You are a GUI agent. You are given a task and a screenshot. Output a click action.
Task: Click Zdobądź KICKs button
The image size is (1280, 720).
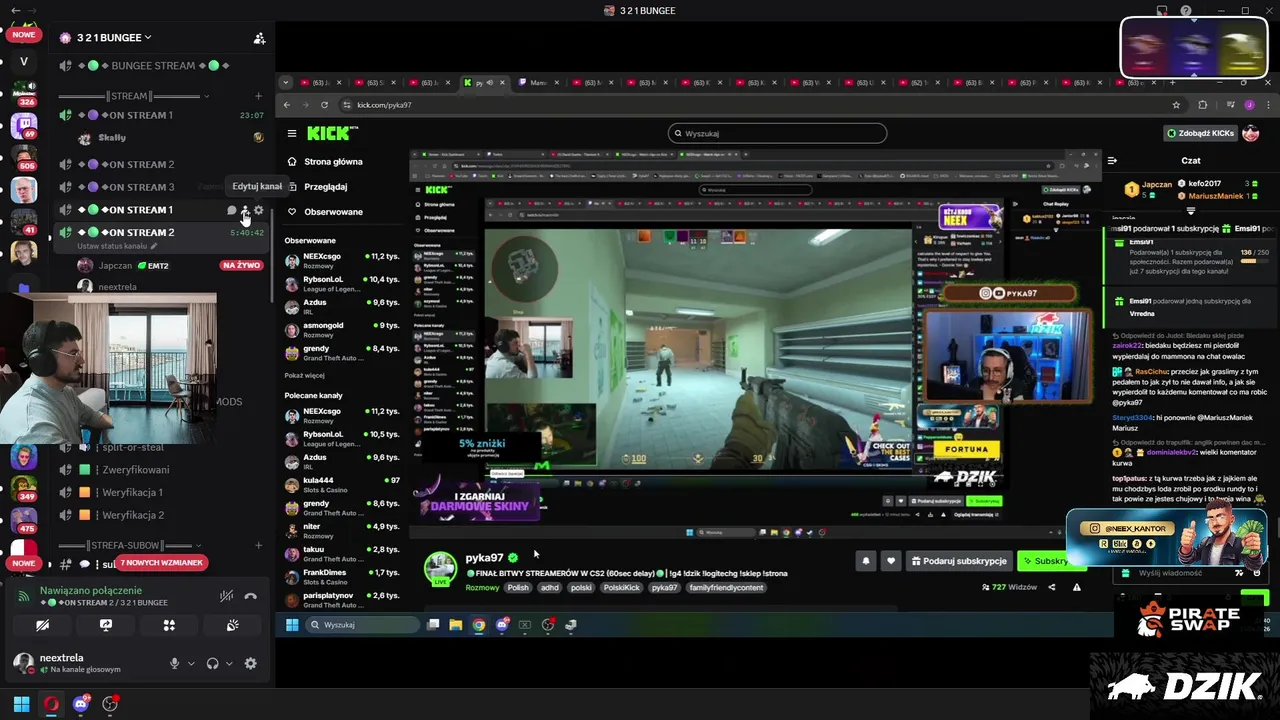point(1200,133)
